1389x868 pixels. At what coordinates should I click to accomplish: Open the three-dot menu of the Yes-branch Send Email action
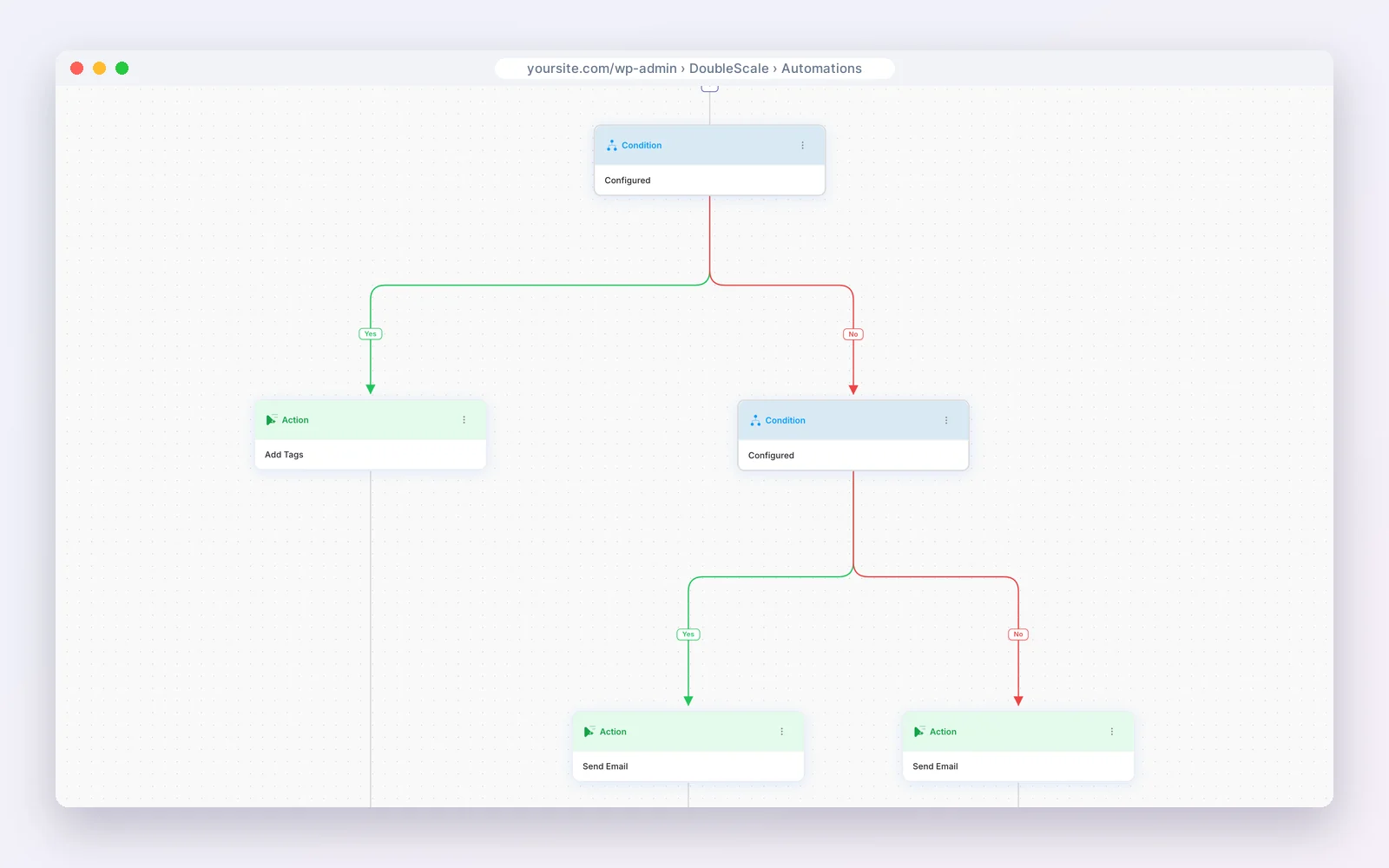(782, 732)
